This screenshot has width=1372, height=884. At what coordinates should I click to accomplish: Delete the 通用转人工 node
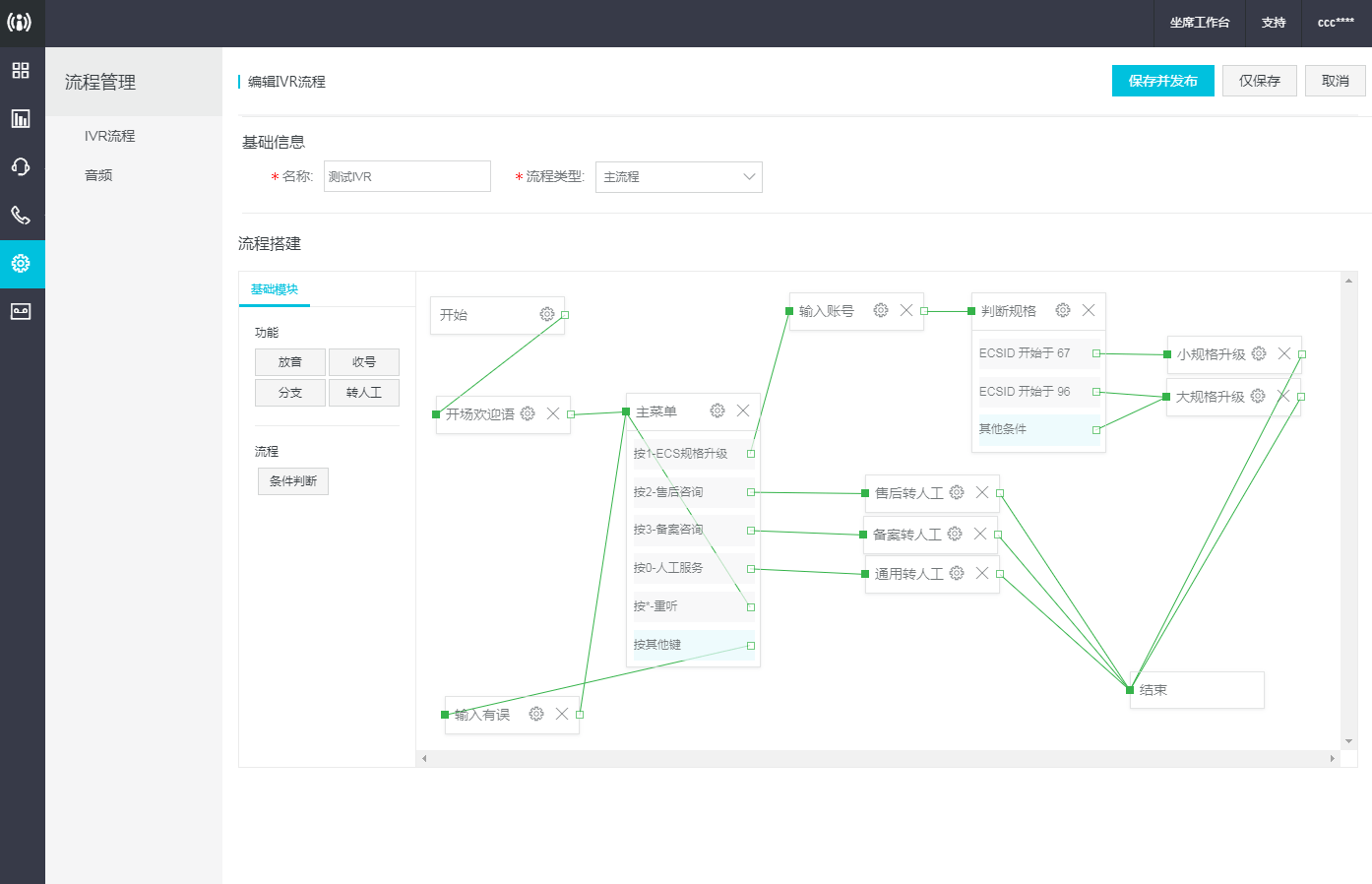pos(982,573)
